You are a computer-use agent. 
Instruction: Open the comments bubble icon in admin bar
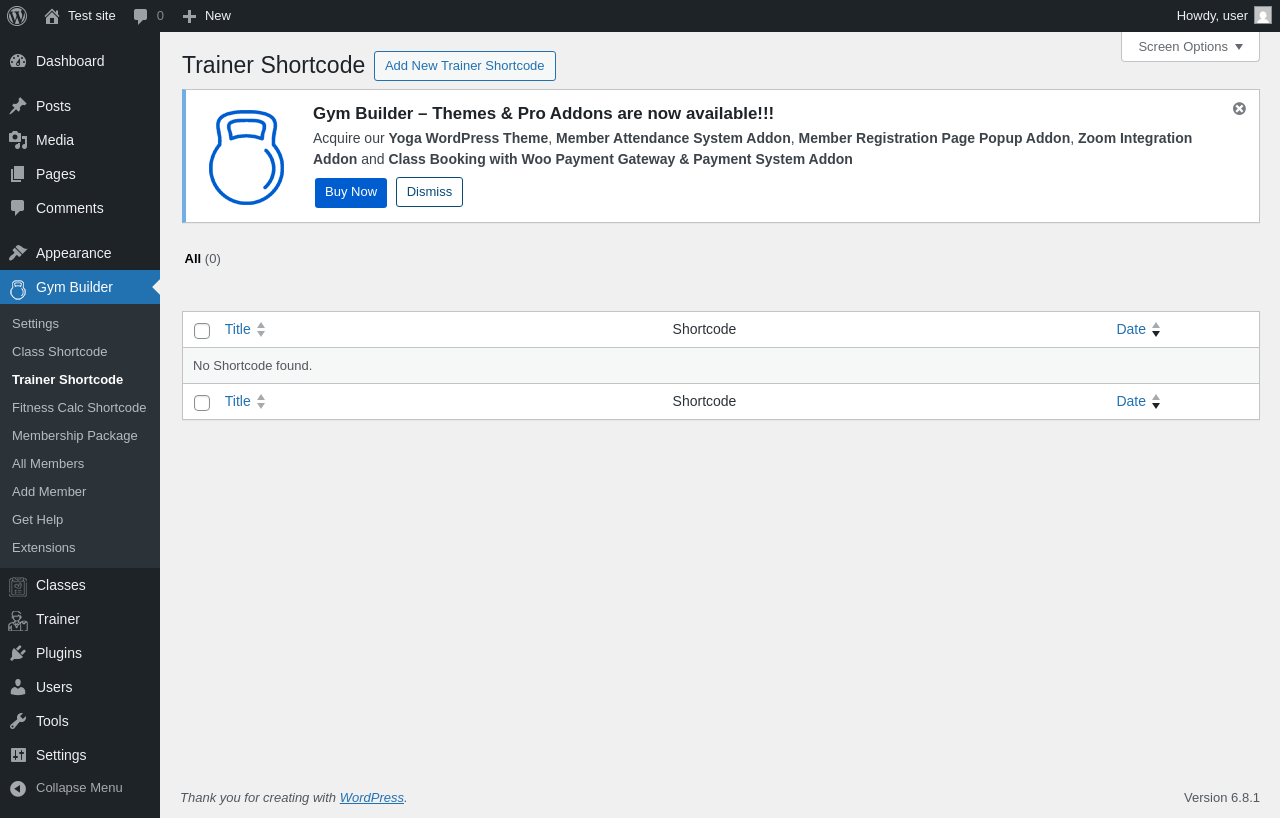(141, 16)
